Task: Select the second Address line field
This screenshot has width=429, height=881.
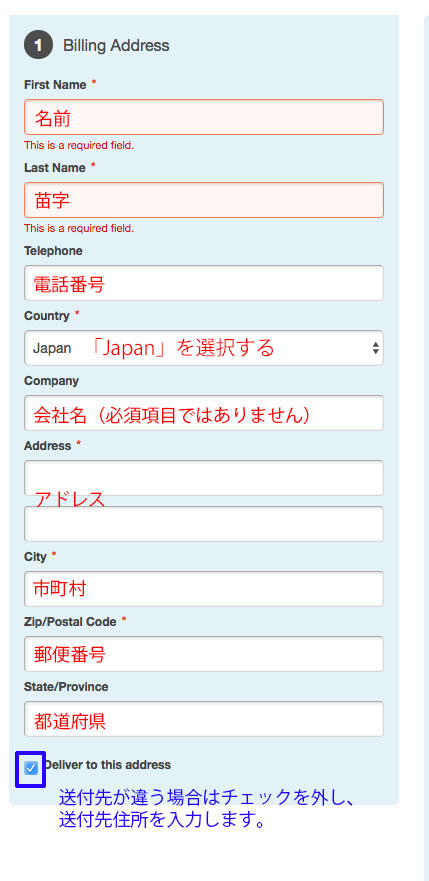Action: pyautogui.click(x=204, y=524)
